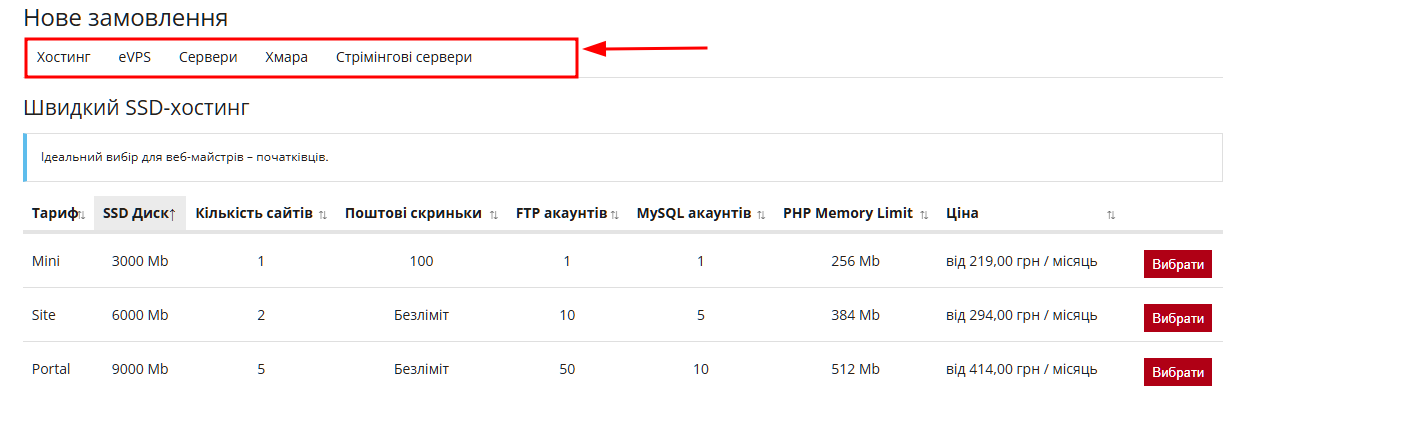Image resolution: width=1402 pixels, height=436 pixels.
Task: Sort by Кількість сайтів arrows icon
Action: (x=322, y=215)
